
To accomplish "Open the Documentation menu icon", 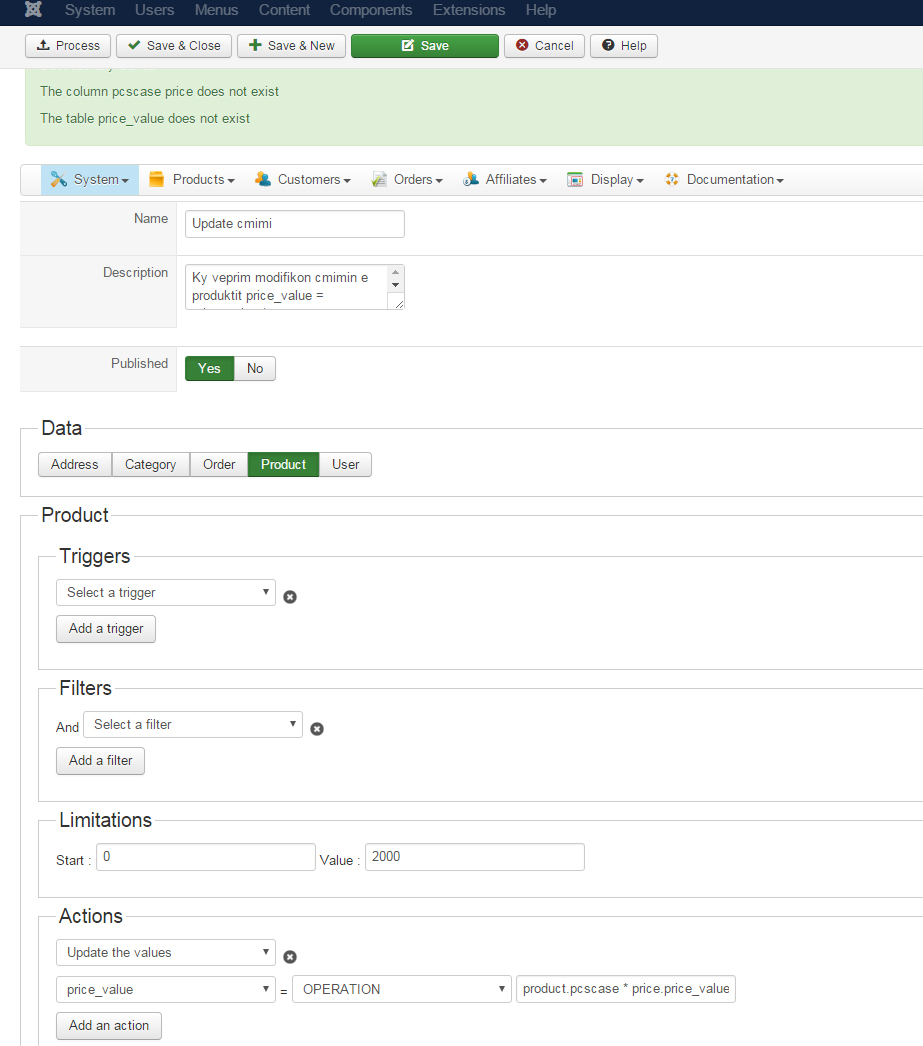I will 672,180.
